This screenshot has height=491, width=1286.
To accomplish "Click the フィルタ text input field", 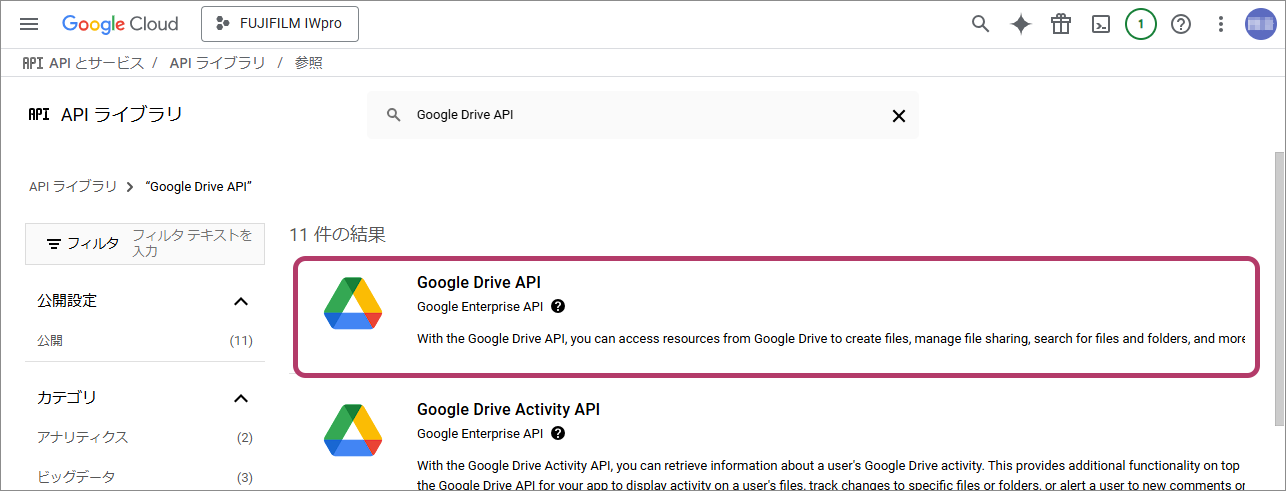I will tap(194, 243).
